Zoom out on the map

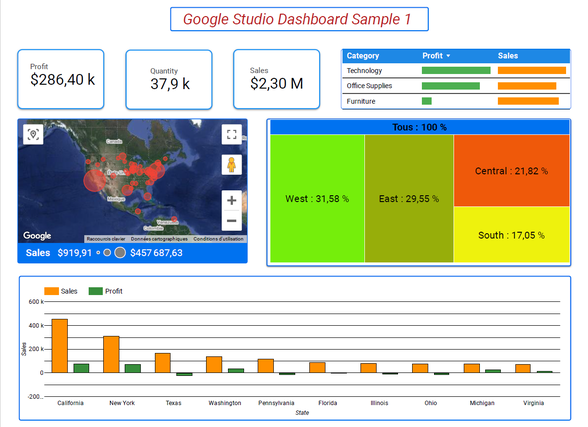point(231,220)
